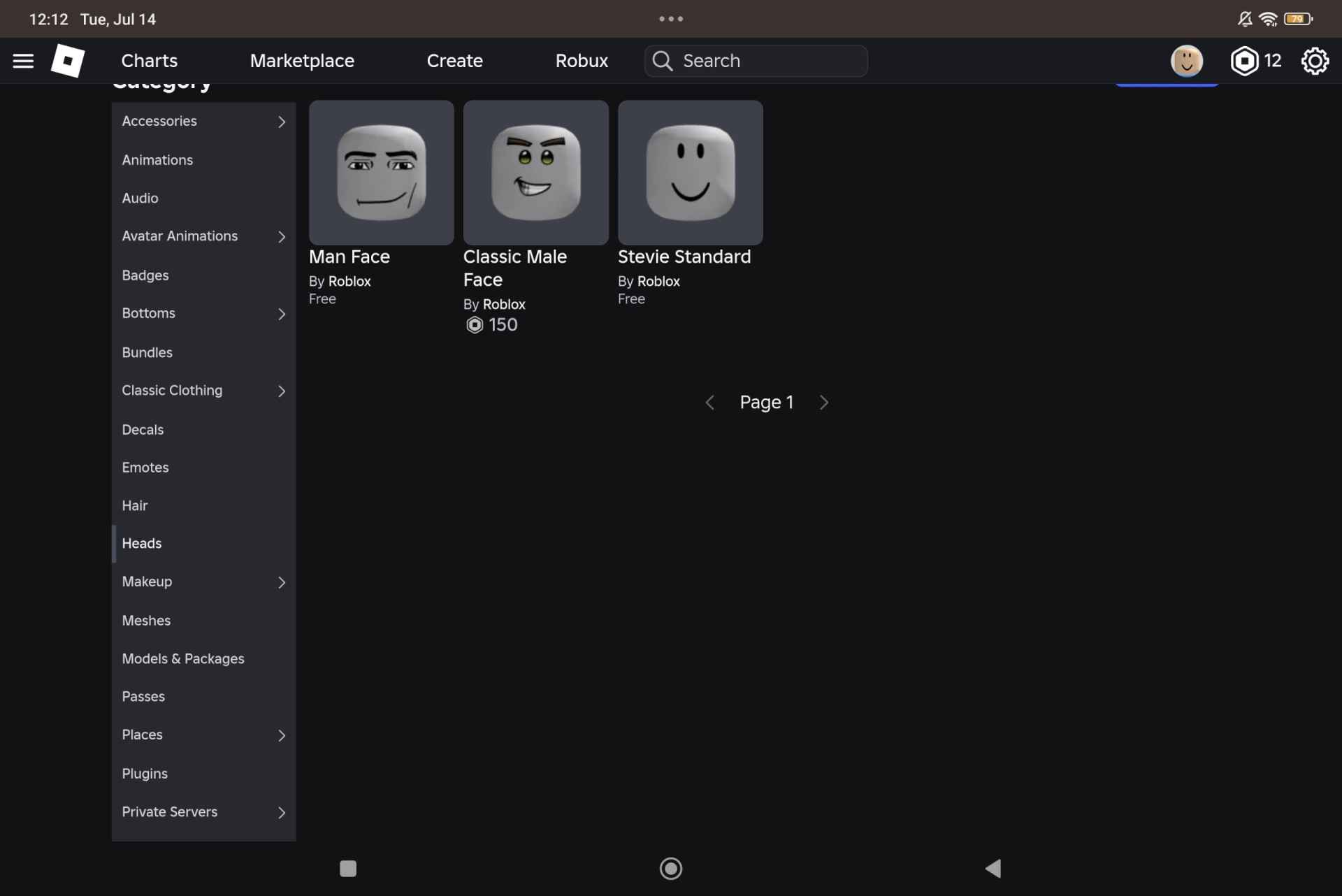
Task: Open the hamburger navigation menu
Action: (x=23, y=61)
